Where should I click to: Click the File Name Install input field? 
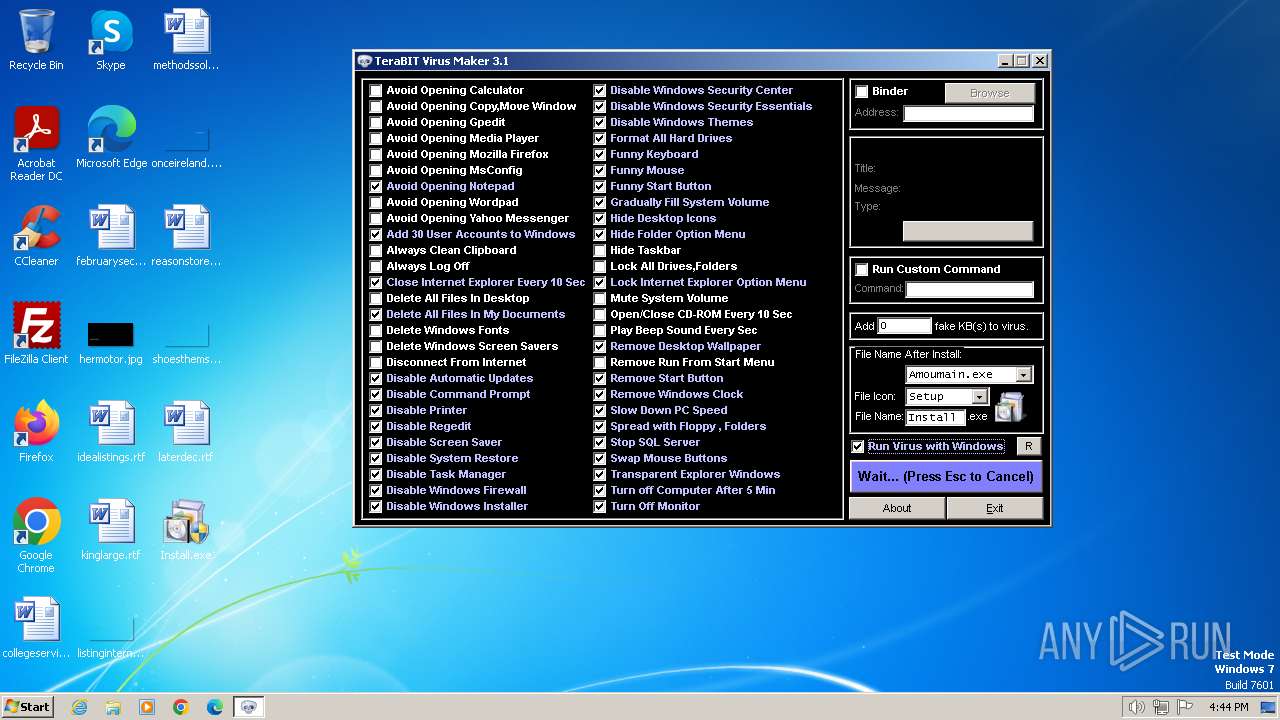(x=935, y=417)
